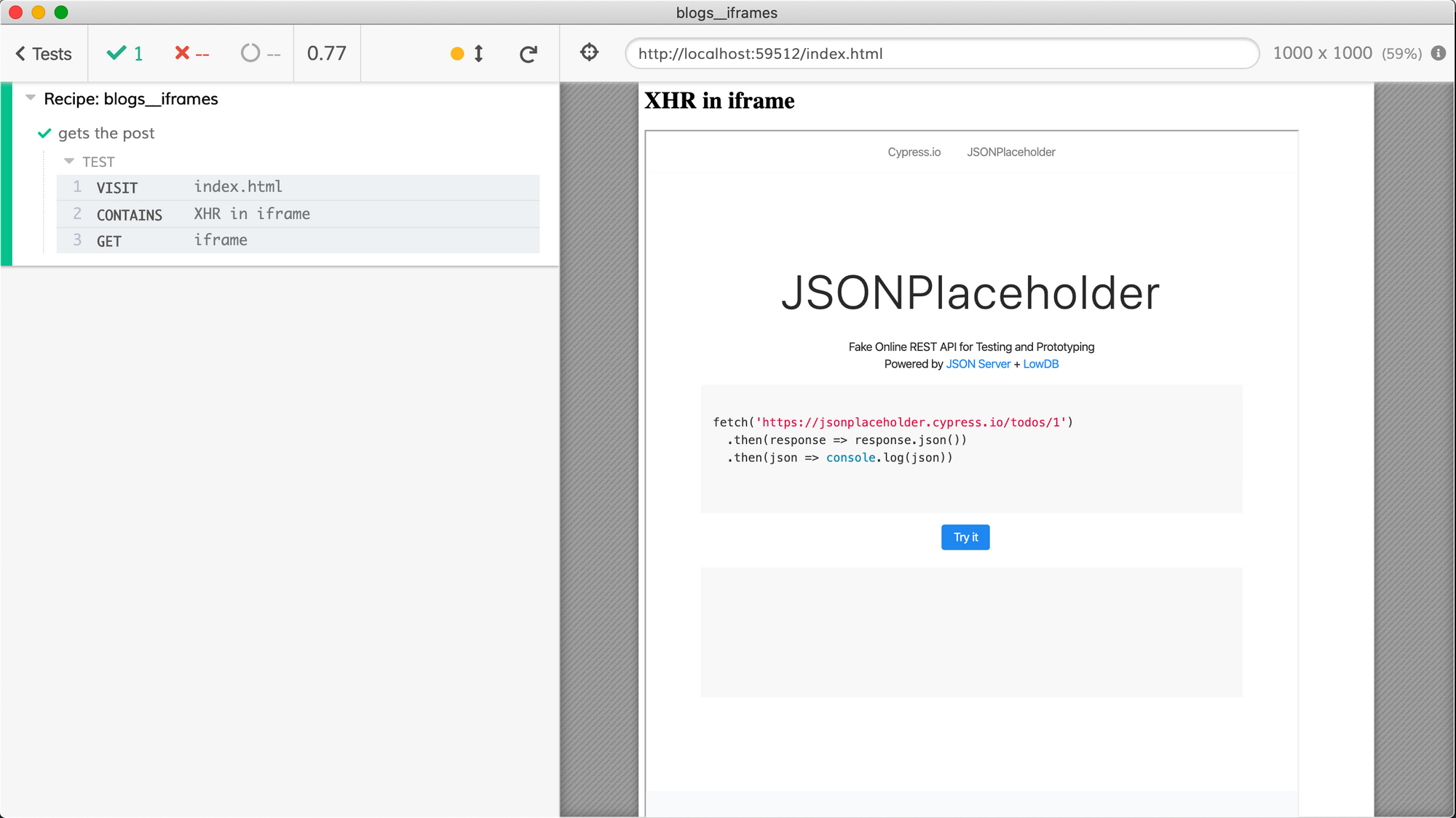
Task: Toggle auto-scrolling with the orange dot arrow icon
Action: pos(467,54)
